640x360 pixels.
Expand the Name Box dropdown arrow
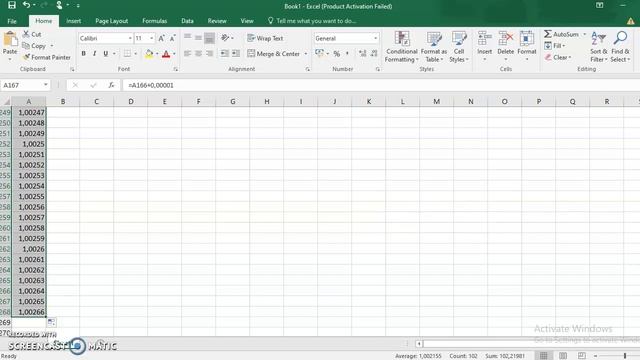coord(46,85)
